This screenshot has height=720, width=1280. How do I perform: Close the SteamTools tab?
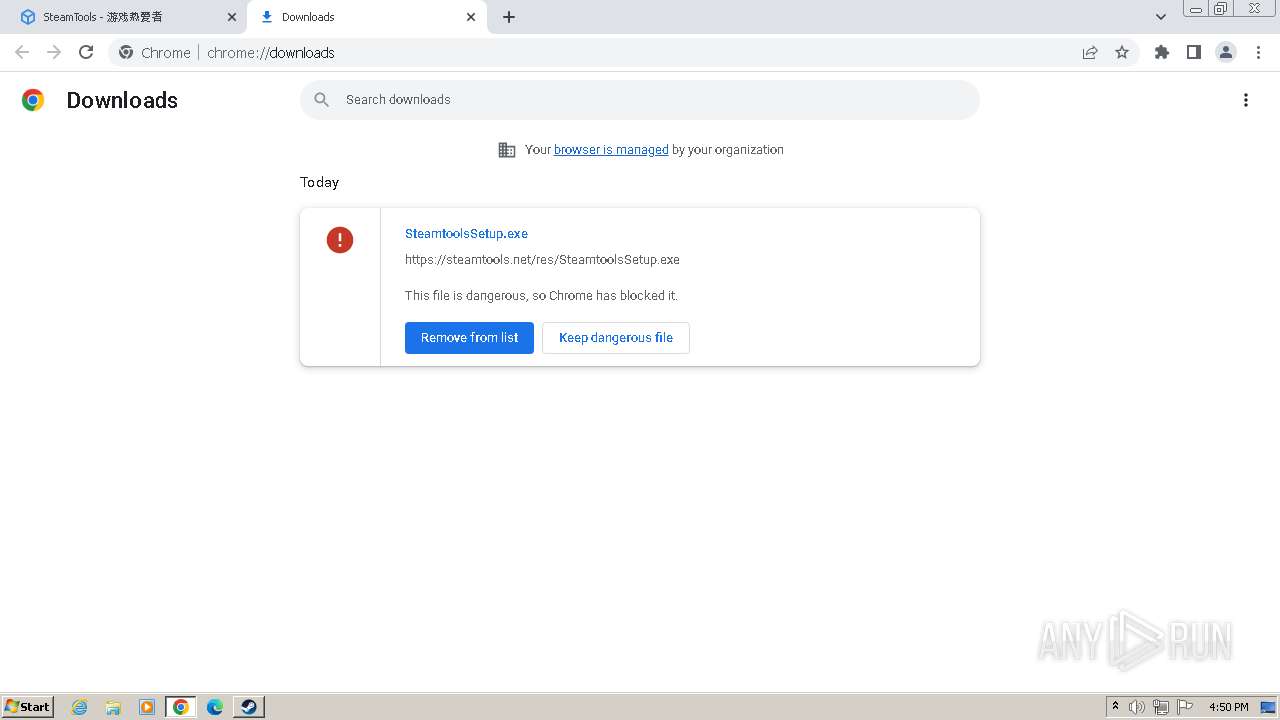232,17
